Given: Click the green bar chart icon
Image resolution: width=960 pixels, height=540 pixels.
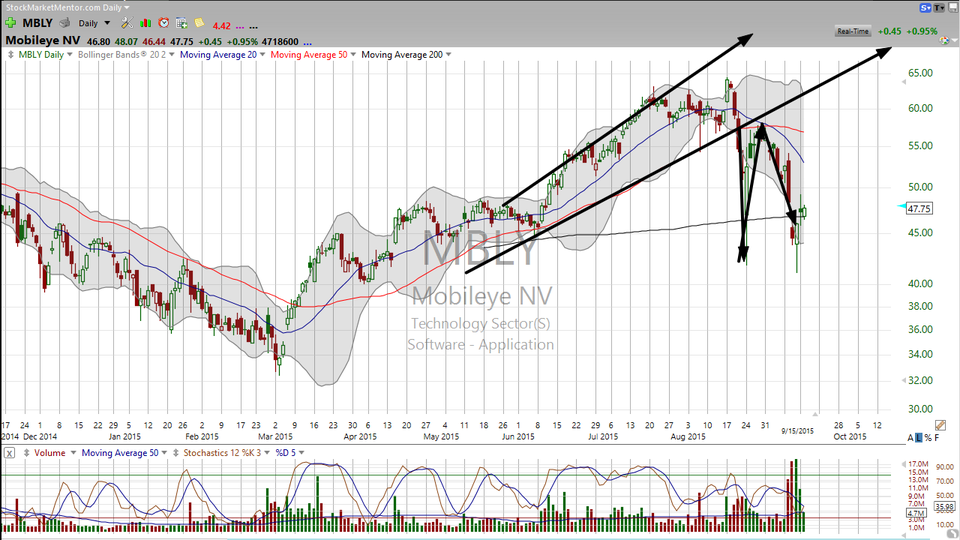Looking at the screenshot, I should [x=146, y=23].
